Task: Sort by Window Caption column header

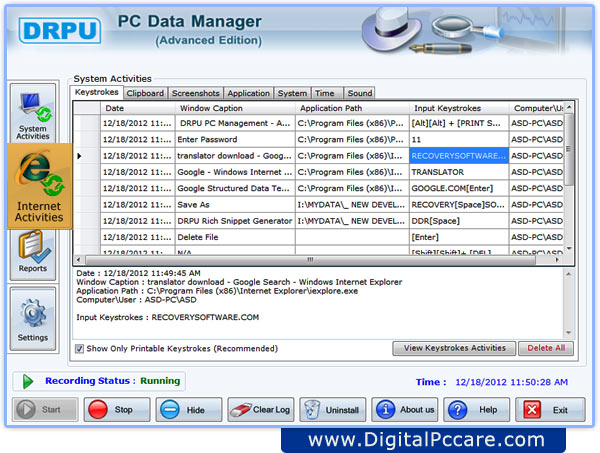Action: [x=235, y=108]
